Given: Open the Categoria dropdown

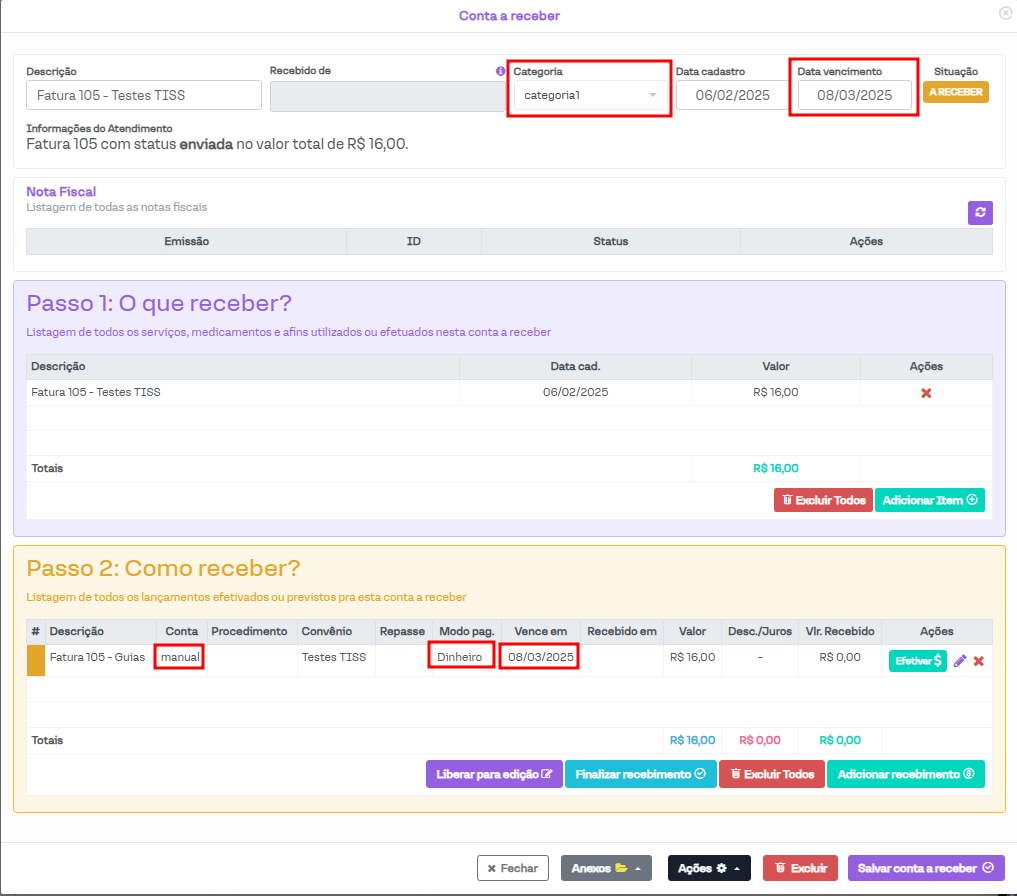Looking at the screenshot, I should (589, 95).
